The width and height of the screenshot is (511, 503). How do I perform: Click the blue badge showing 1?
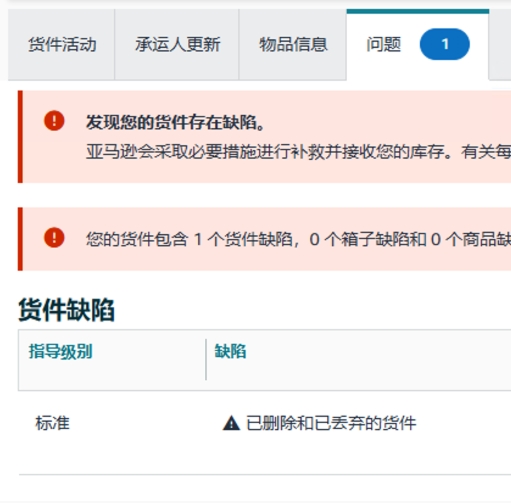[x=445, y=44]
